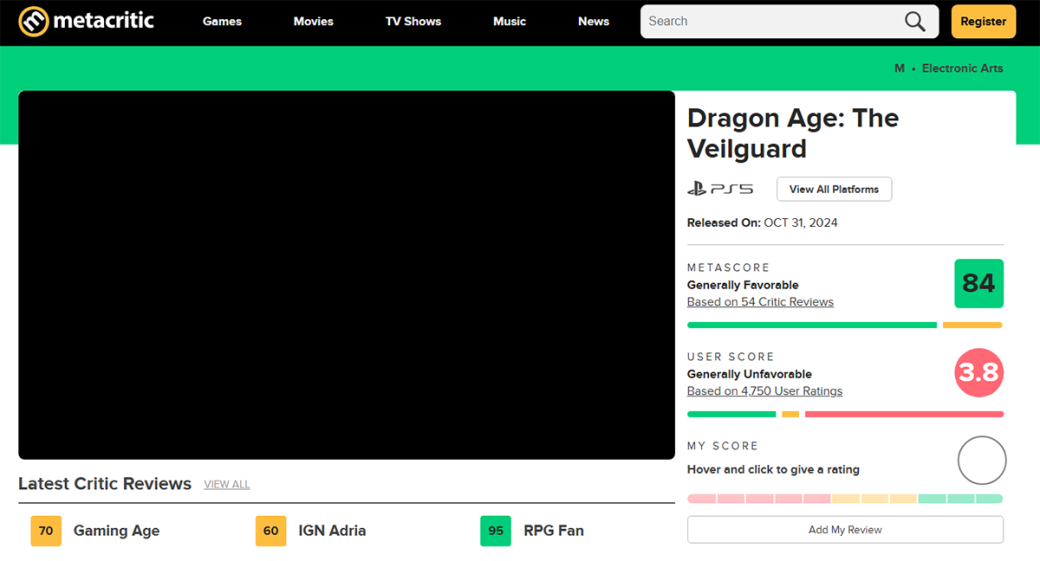Click the Add My Review button
Viewport: 1040px width, 561px height.
point(845,530)
